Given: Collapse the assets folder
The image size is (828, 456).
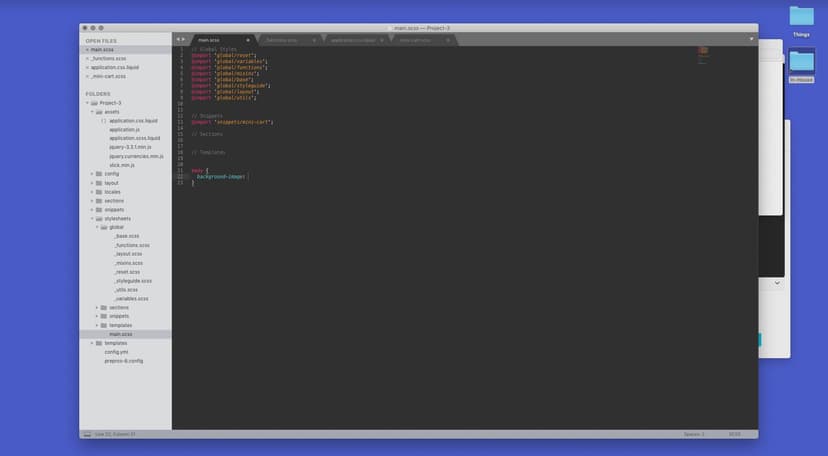Looking at the screenshot, I should 92,112.
